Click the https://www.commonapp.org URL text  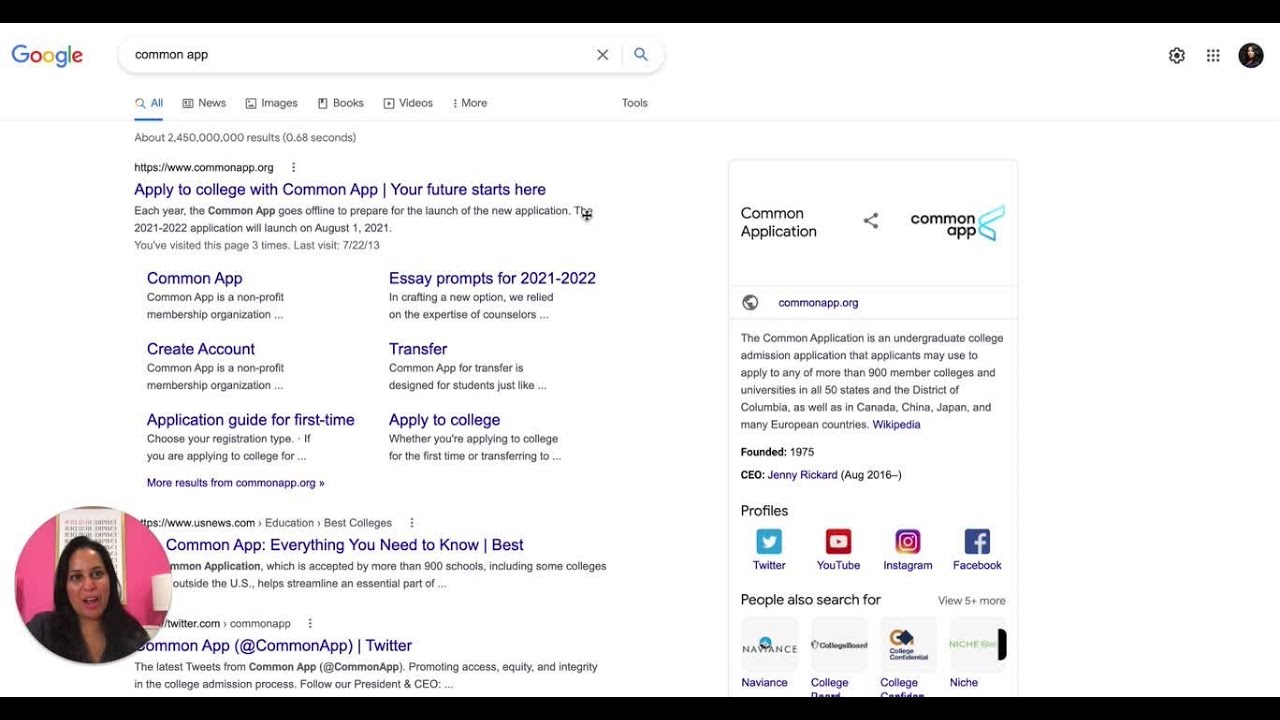point(204,167)
